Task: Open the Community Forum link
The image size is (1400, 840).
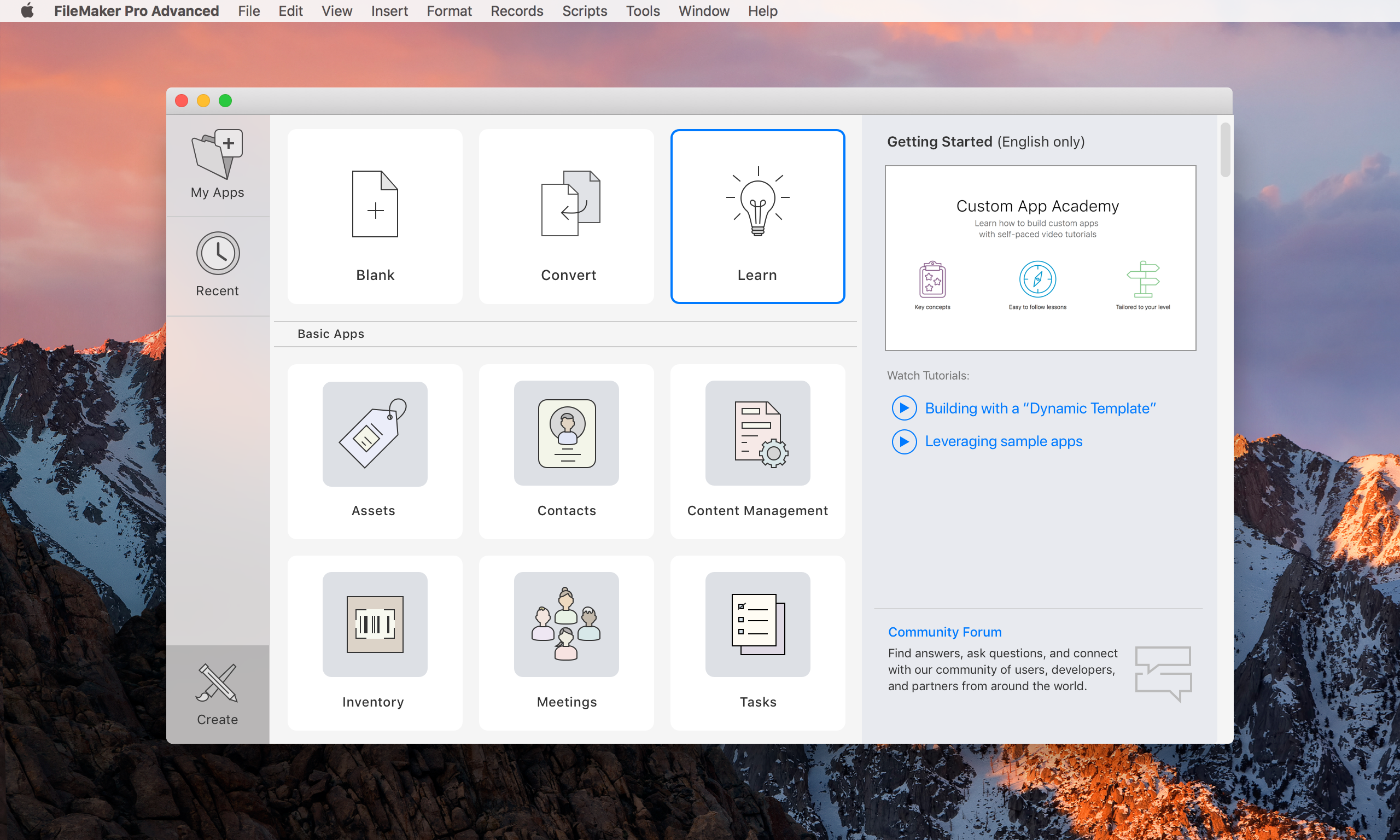Action: point(944,632)
